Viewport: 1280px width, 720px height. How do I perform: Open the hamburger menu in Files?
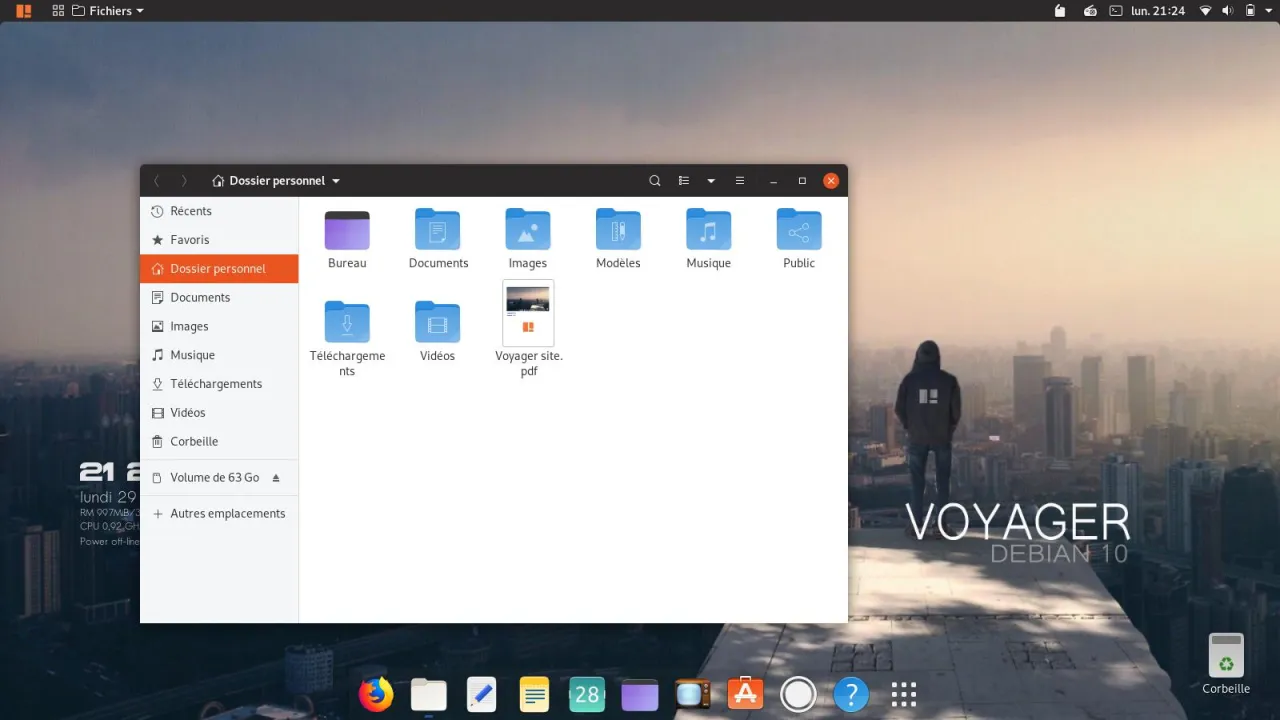pos(740,181)
